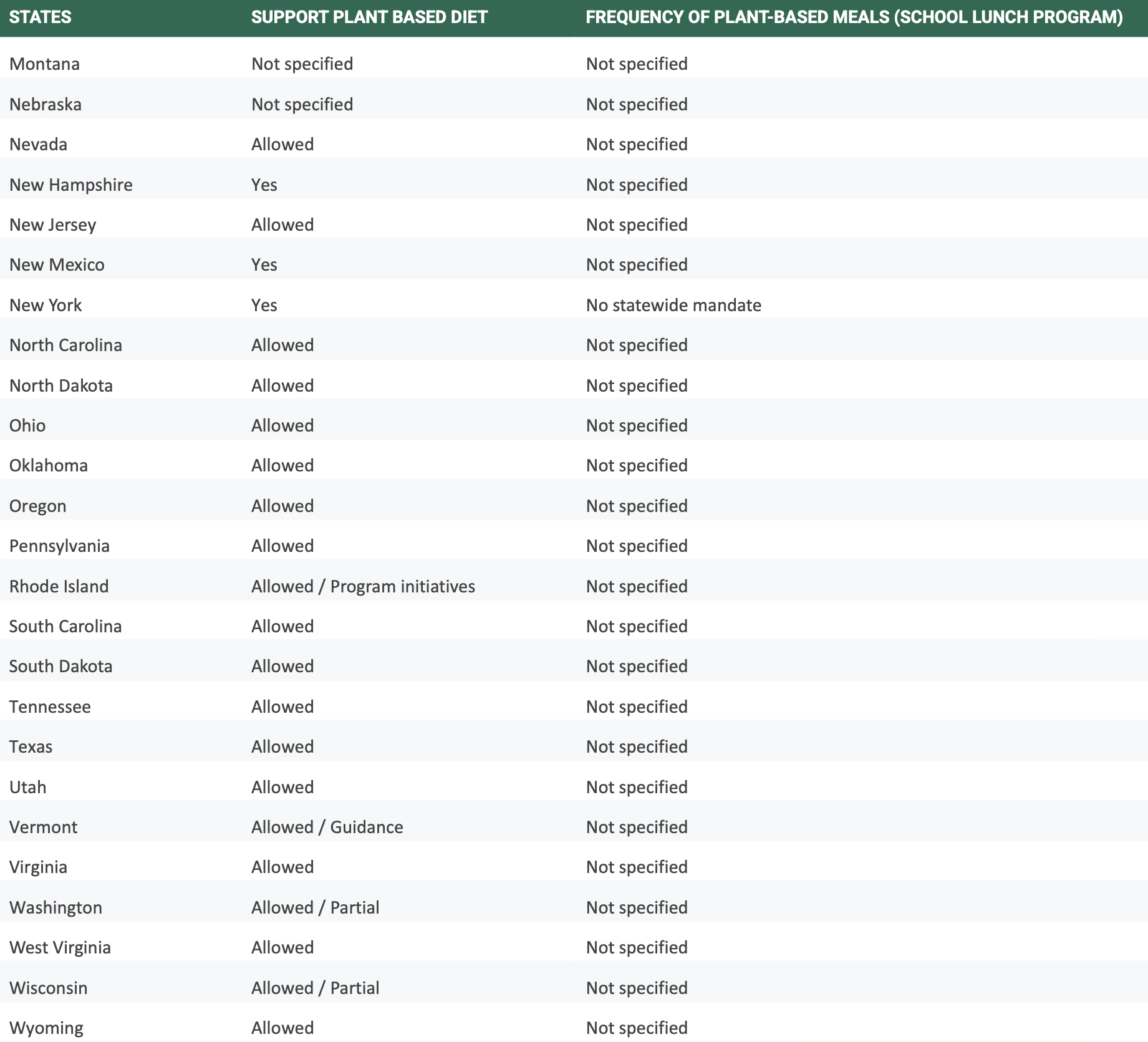Viewport: 1148px width, 1042px height.
Task: Click Wisconsin's 'Allowed / Partial' cell
Action: [315, 988]
